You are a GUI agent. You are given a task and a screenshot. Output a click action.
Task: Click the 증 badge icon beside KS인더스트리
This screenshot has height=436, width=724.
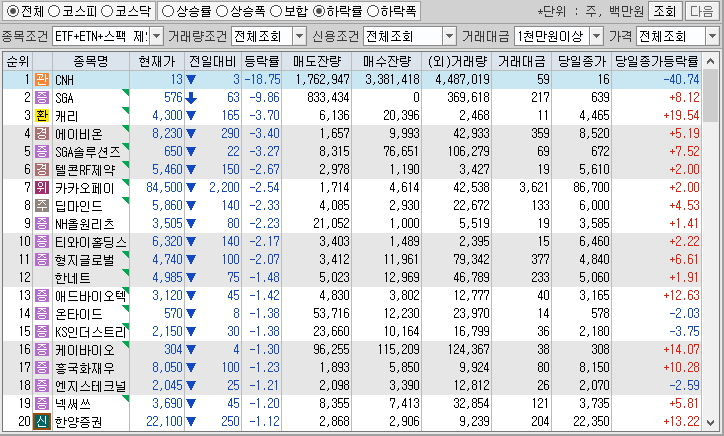pos(42,332)
